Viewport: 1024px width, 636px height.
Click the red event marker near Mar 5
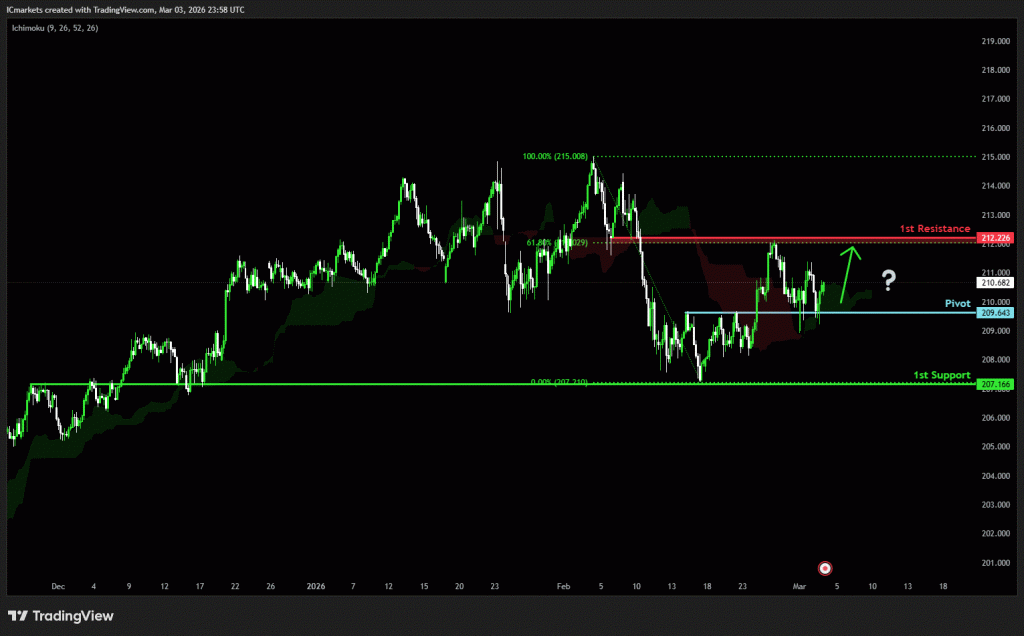pos(825,568)
